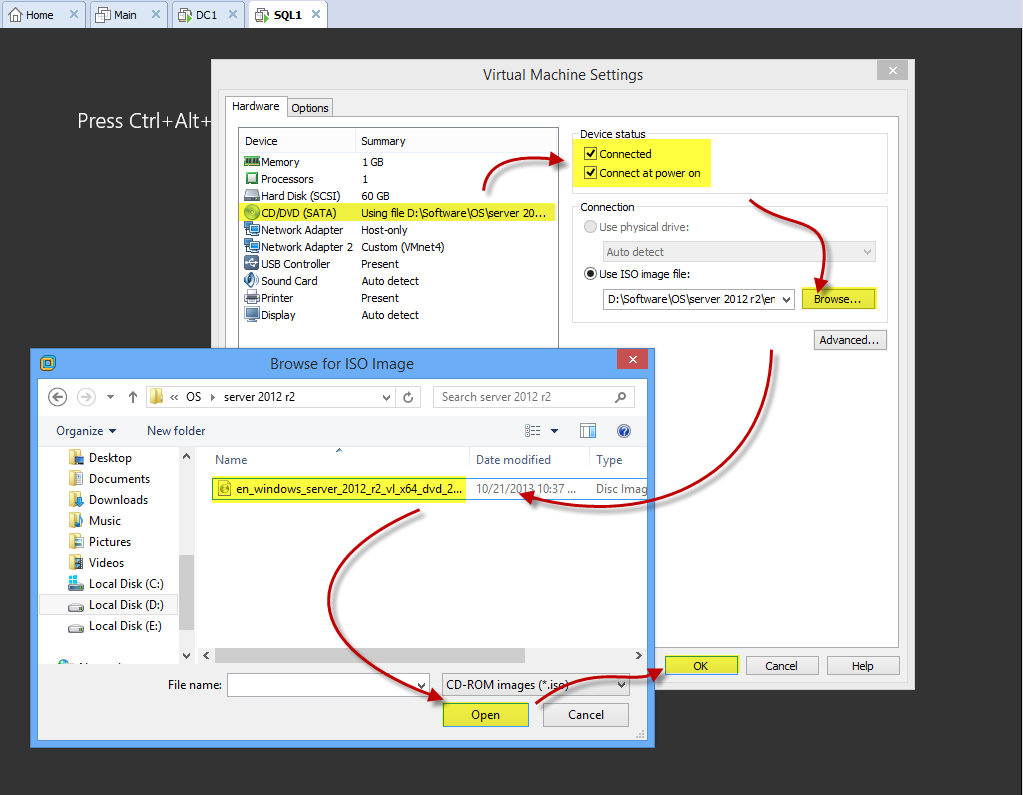1023x795 pixels.
Task: Click Open in Browse for ISO Image
Action: coord(485,715)
